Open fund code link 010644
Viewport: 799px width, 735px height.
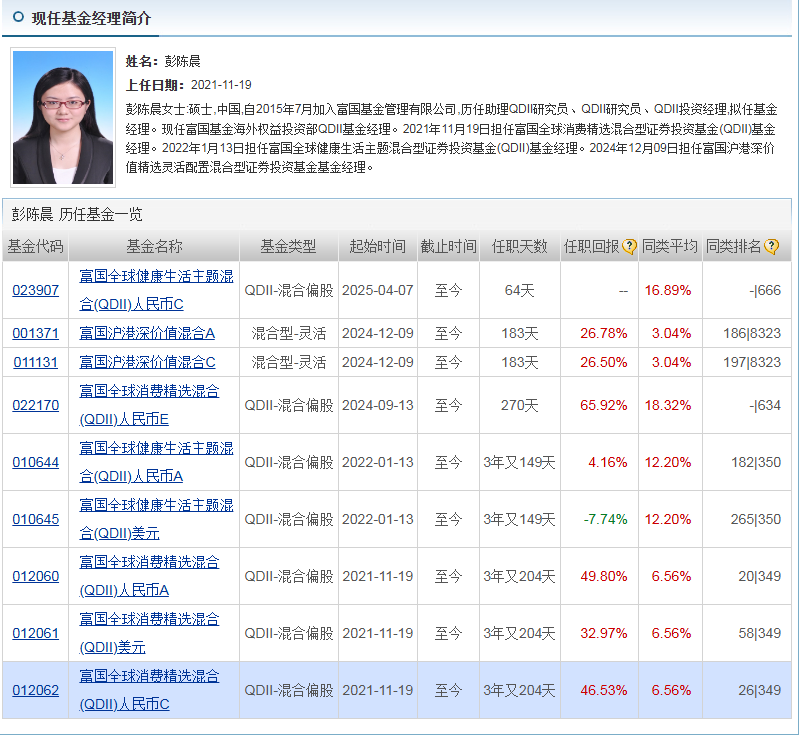(36, 462)
